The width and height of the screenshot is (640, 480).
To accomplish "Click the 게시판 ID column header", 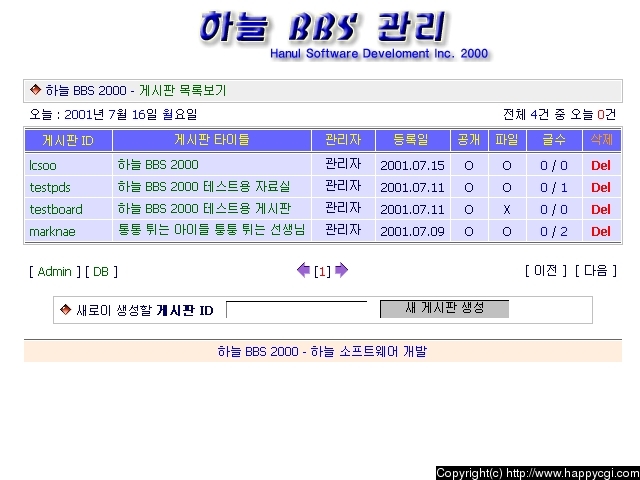I will click(x=68, y=141).
